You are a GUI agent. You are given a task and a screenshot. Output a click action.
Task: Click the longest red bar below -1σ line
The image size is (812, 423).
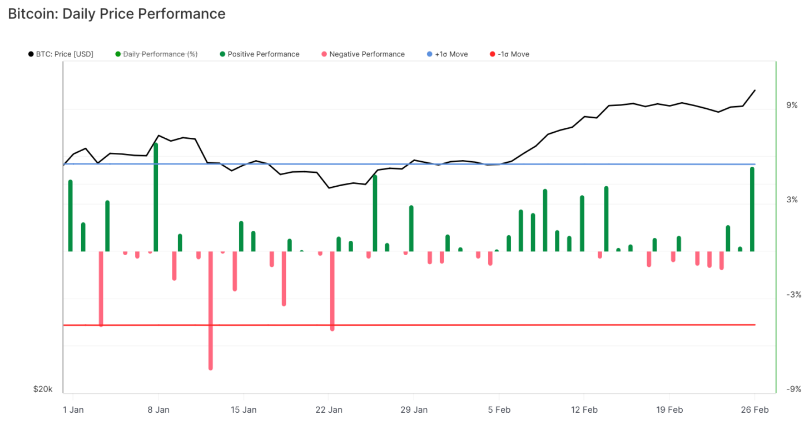pos(210,310)
